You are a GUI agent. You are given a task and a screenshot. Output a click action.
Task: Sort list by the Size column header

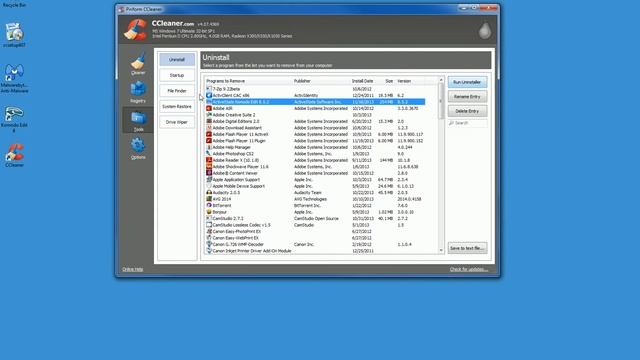[389, 81]
